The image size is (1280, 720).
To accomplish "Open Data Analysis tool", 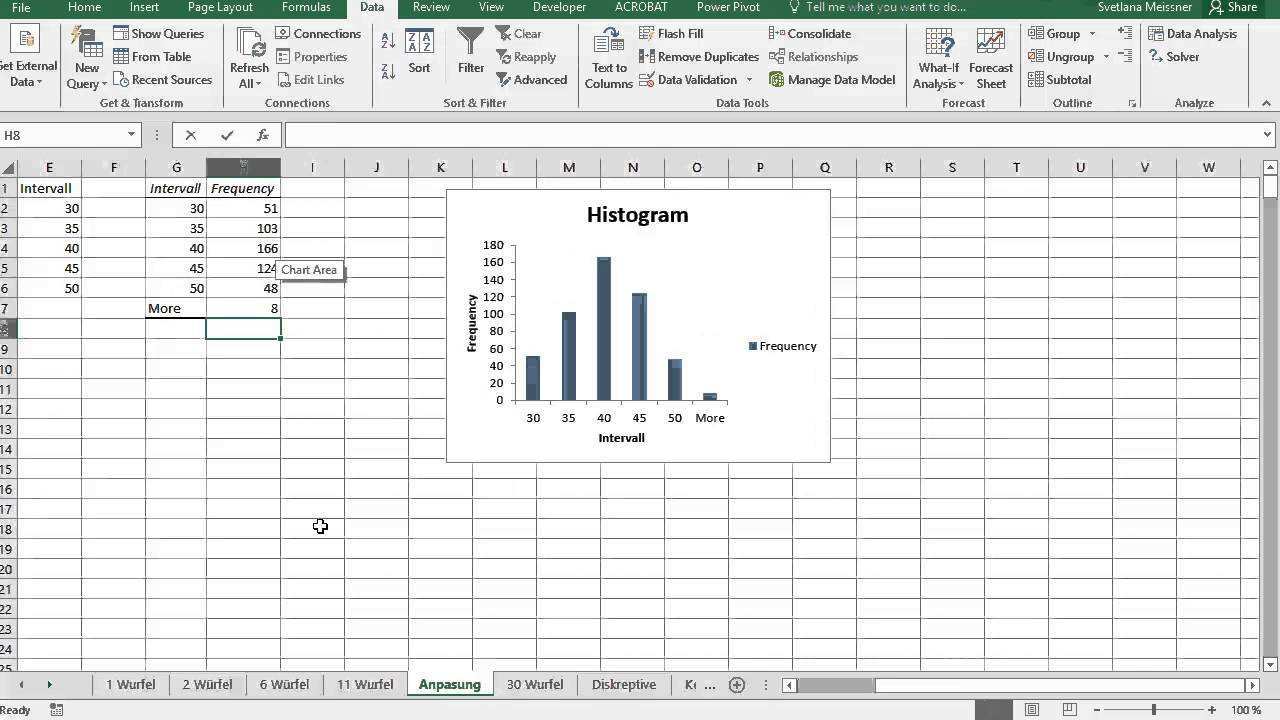I will 1192,34.
